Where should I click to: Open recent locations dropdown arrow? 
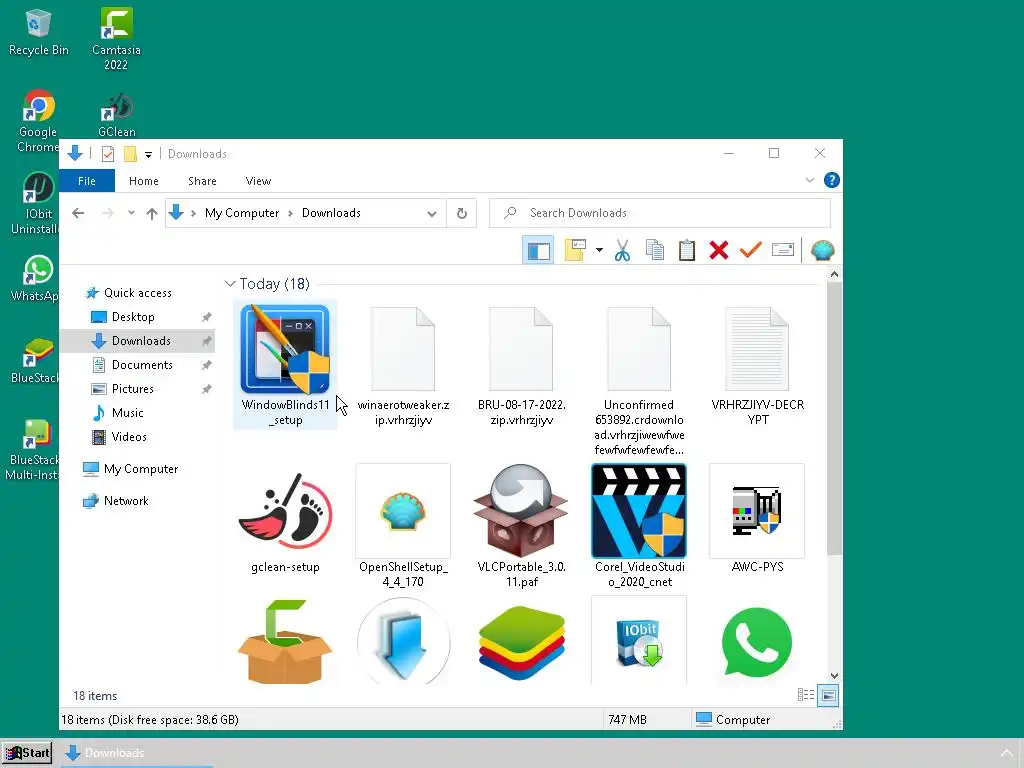[131, 213]
